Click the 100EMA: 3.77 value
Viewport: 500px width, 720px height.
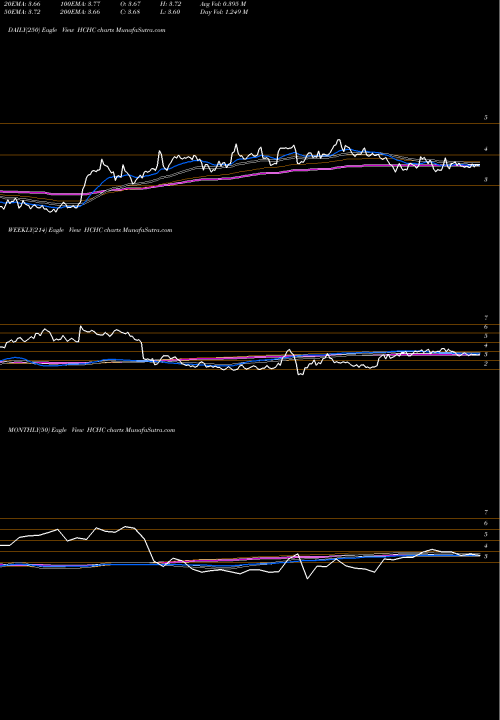point(80,4)
